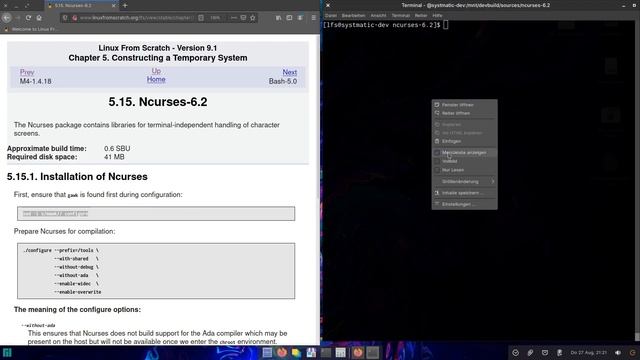Reload the Linux From Scratch page
Viewport: 640px width, 360px height.
click(28, 18)
